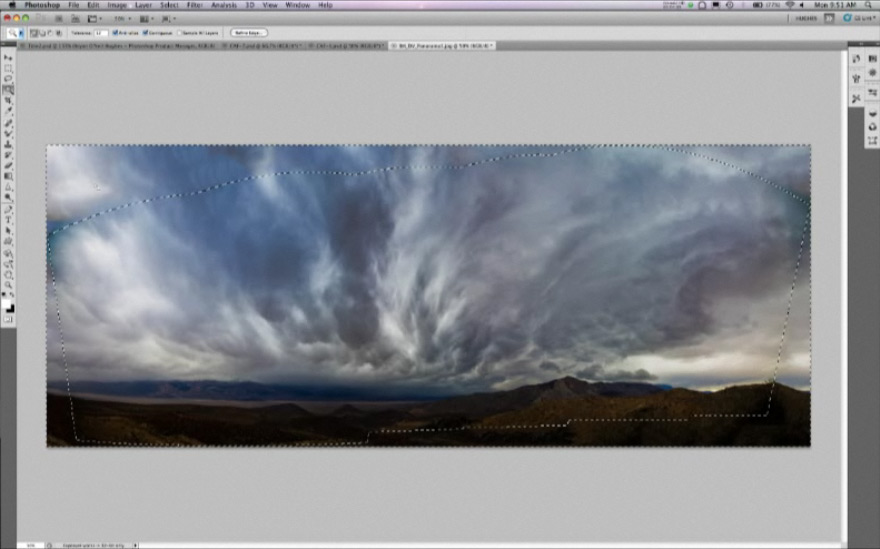Select the Magic Wand tool in toolbox
Screen dimensions: 880x549
click(x=8, y=89)
